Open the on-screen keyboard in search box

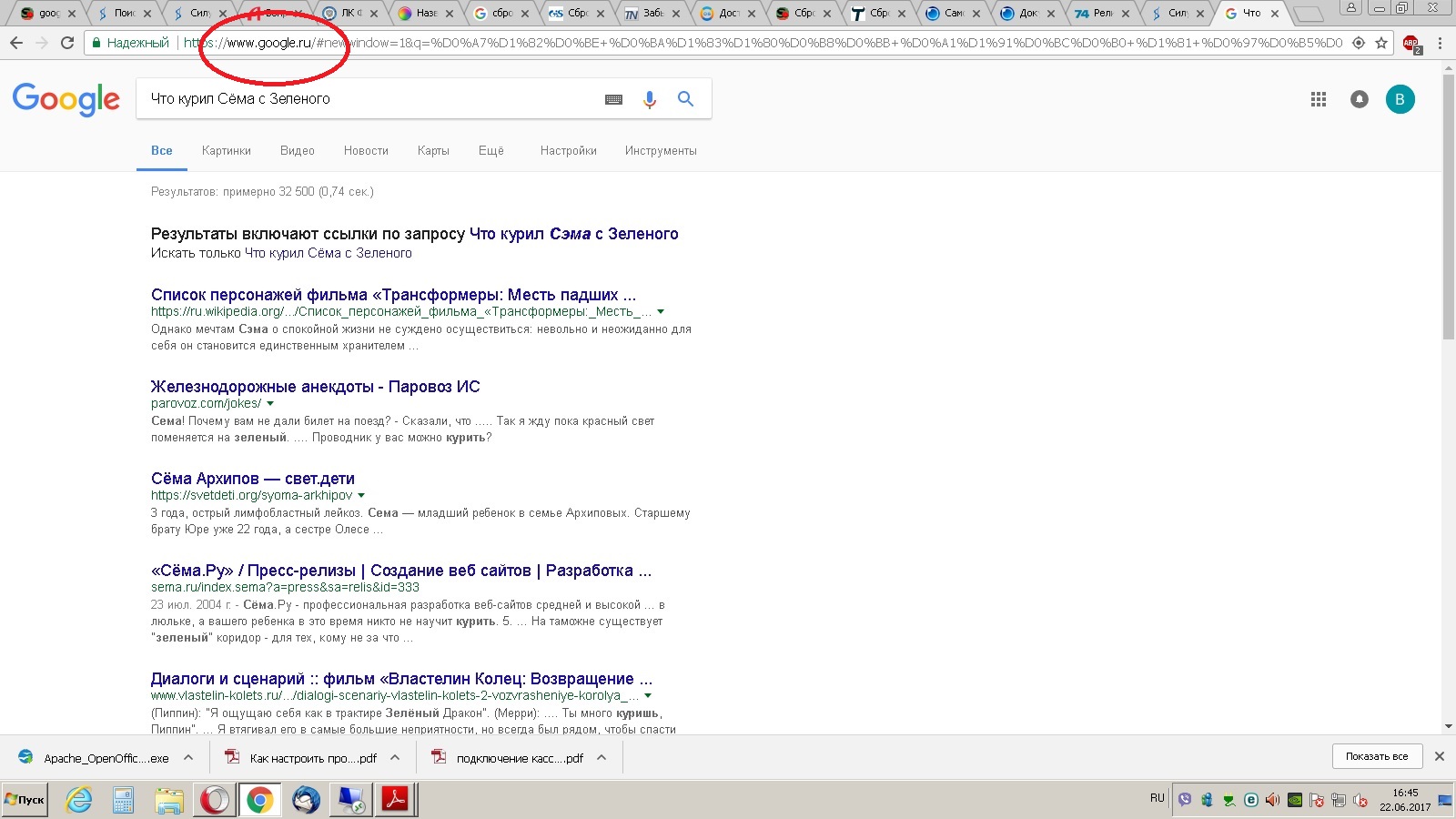coord(613,99)
